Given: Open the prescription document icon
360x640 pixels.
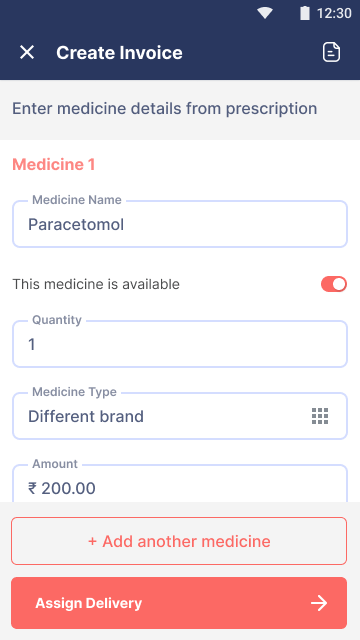Looking at the screenshot, I should pos(331,52).
